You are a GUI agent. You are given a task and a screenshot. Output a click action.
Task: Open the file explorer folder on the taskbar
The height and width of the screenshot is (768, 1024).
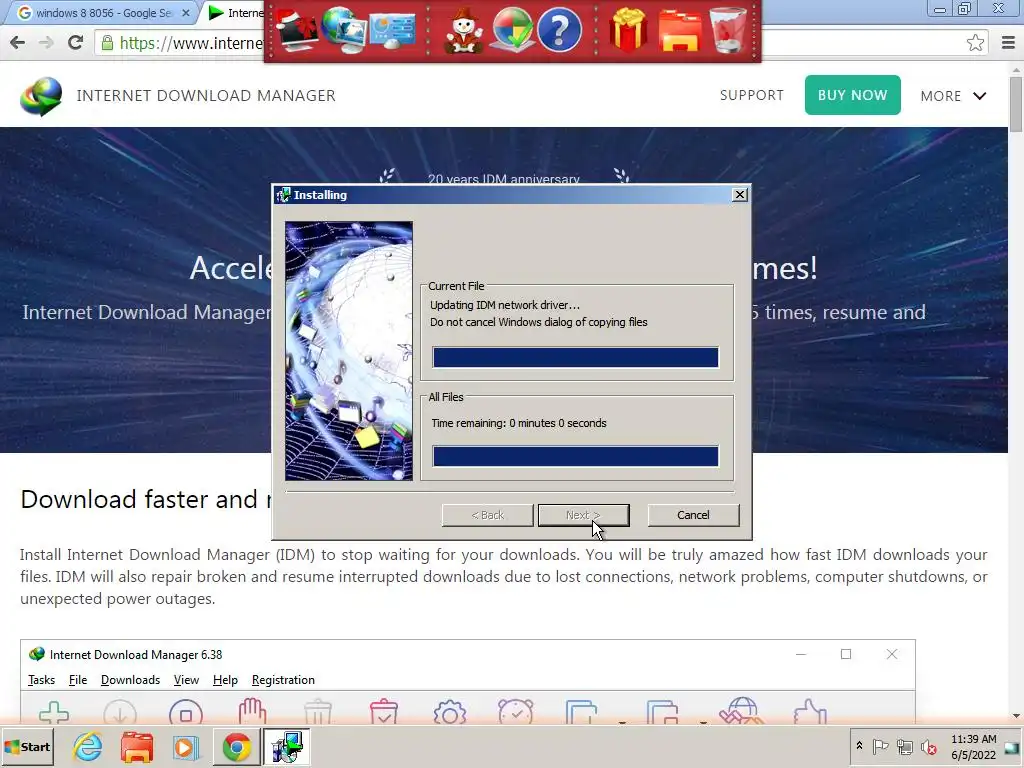click(137, 746)
